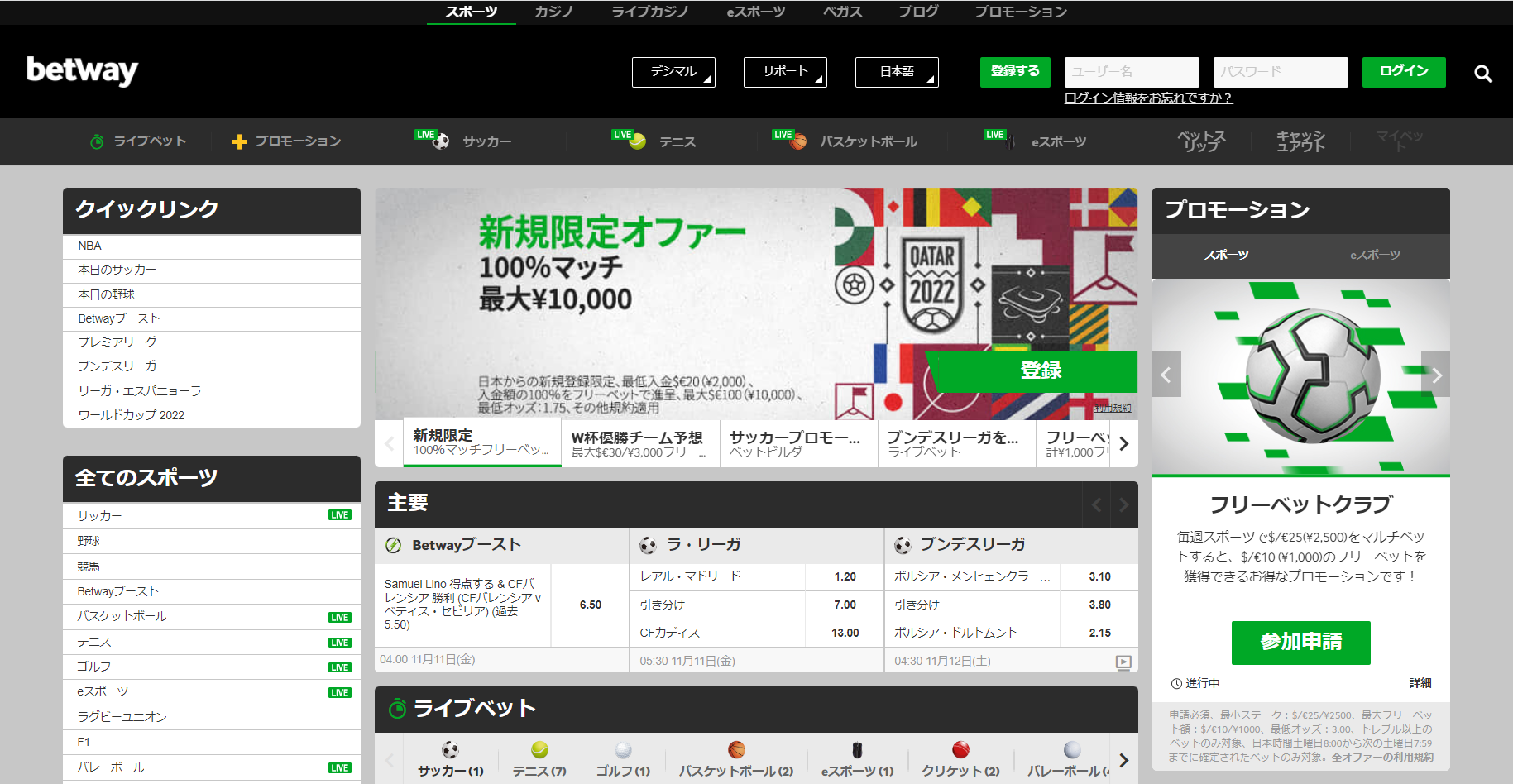
Task: Open the 詳細 link in promotions
Action: [1420, 683]
